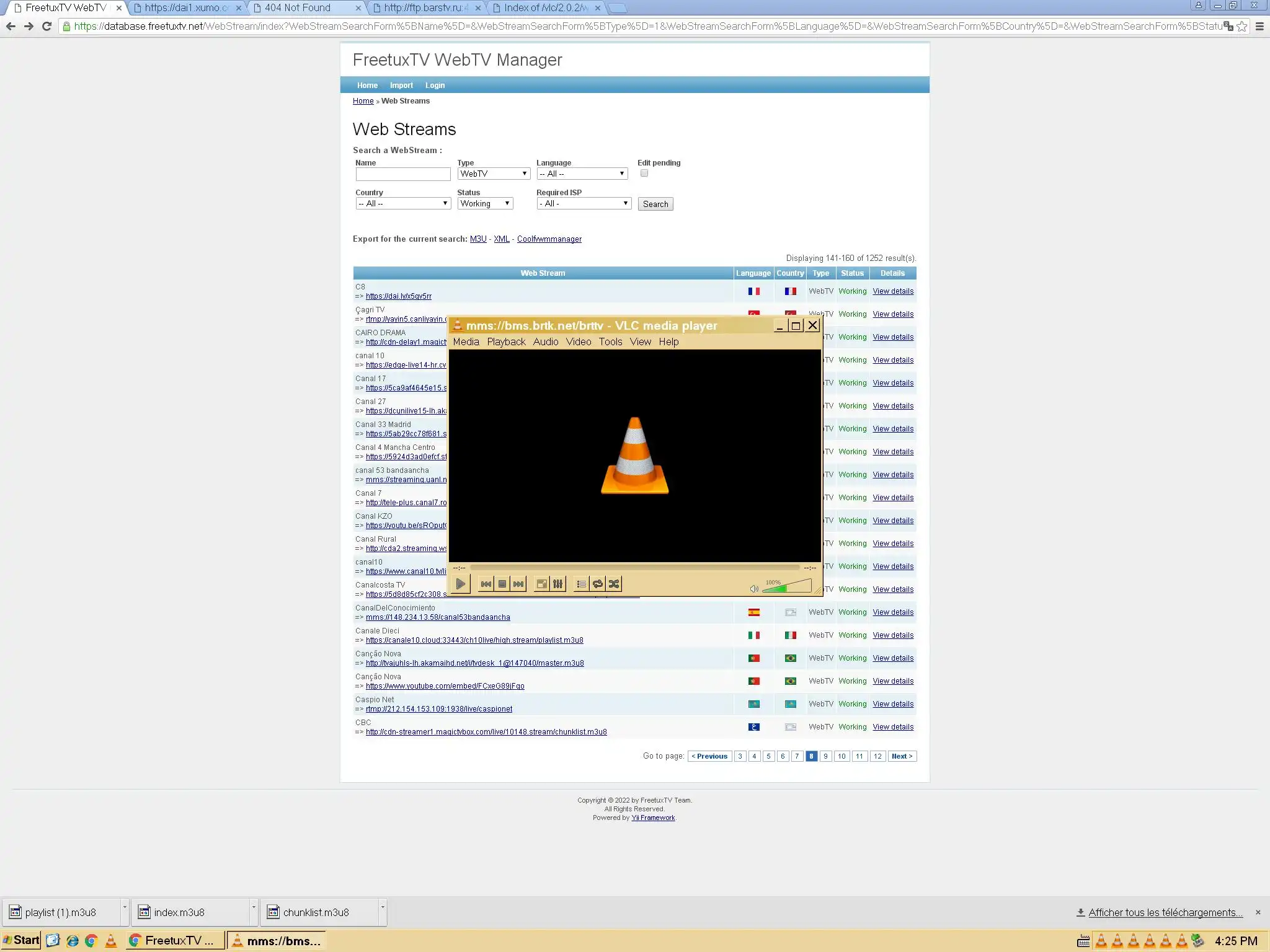The height and width of the screenshot is (952, 1270).
Task: Open the Status Working dropdown
Action: click(x=485, y=203)
